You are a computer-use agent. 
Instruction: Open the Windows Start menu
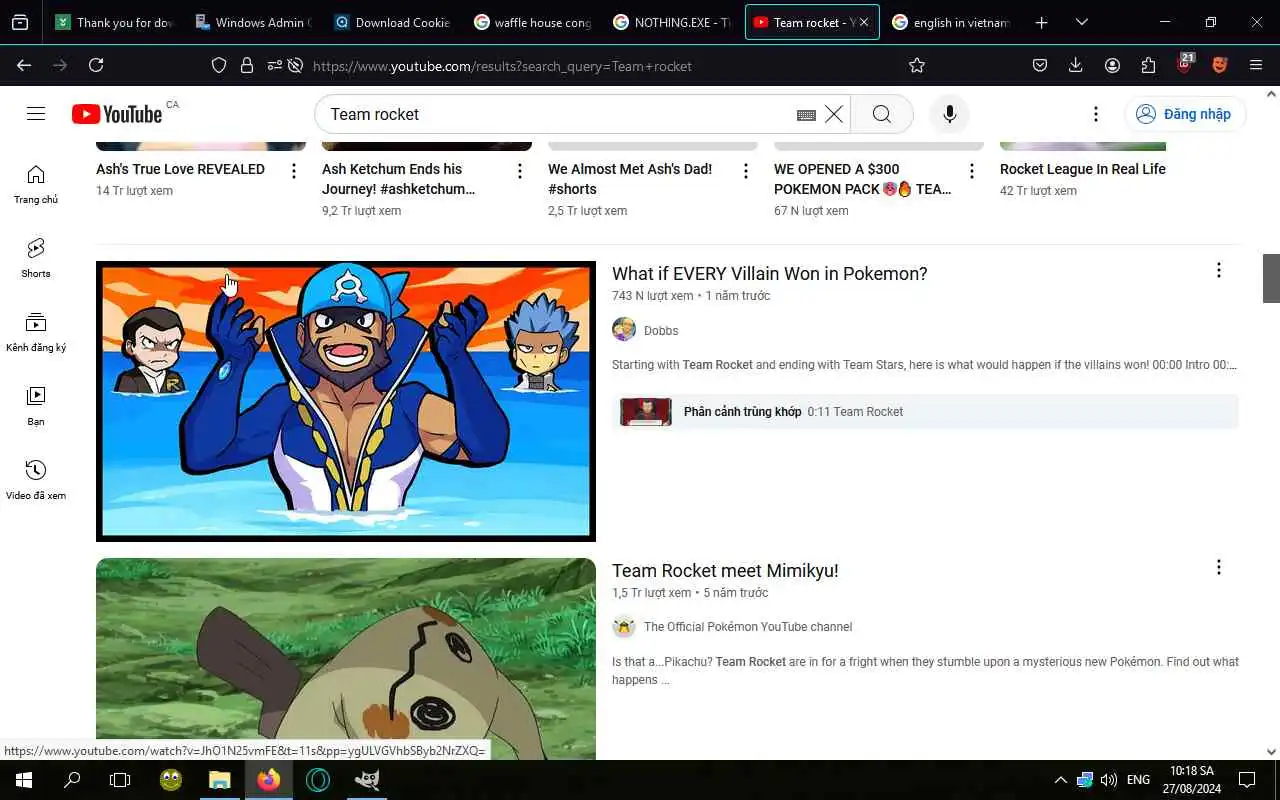24,780
